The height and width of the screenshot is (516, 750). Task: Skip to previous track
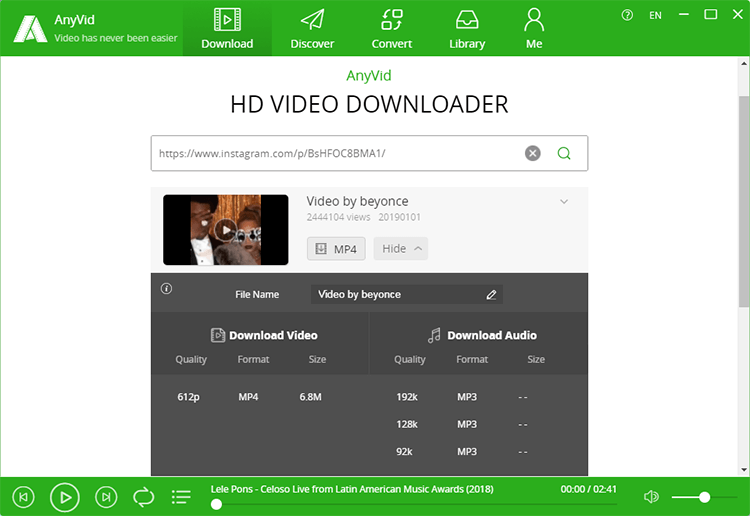[x=23, y=497]
